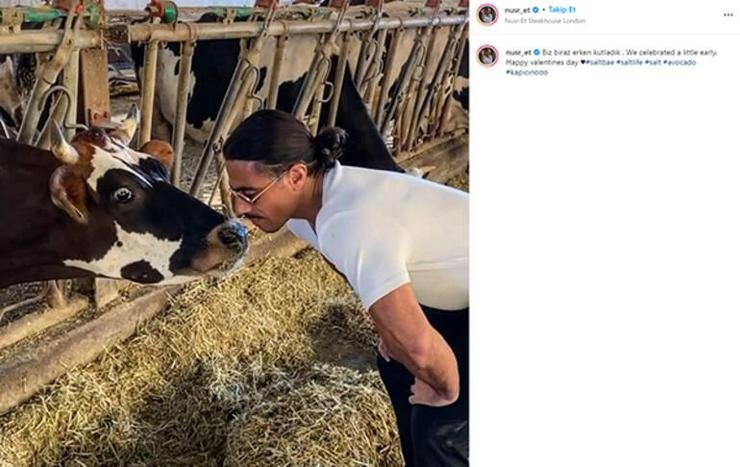Click the verified badge beside header username

536,10
